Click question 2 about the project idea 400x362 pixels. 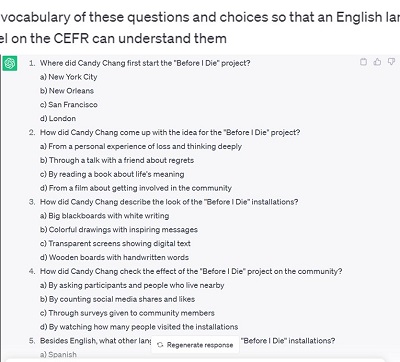coord(170,132)
